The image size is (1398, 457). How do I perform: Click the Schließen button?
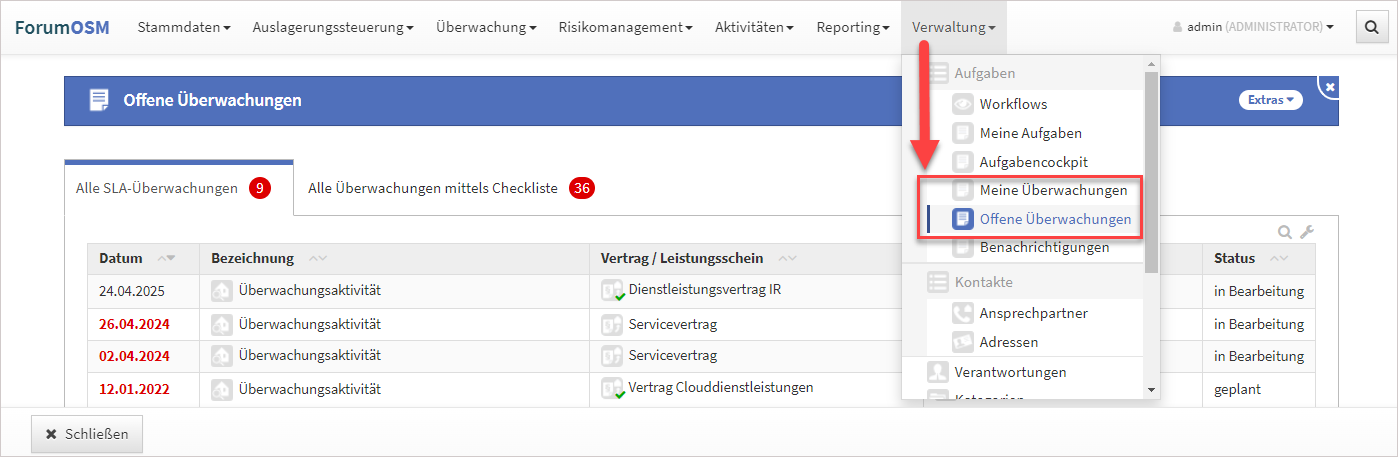[87, 434]
